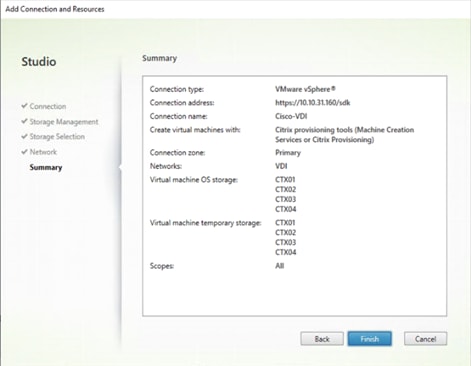Select the Summary step in sidebar

tap(46, 167)
